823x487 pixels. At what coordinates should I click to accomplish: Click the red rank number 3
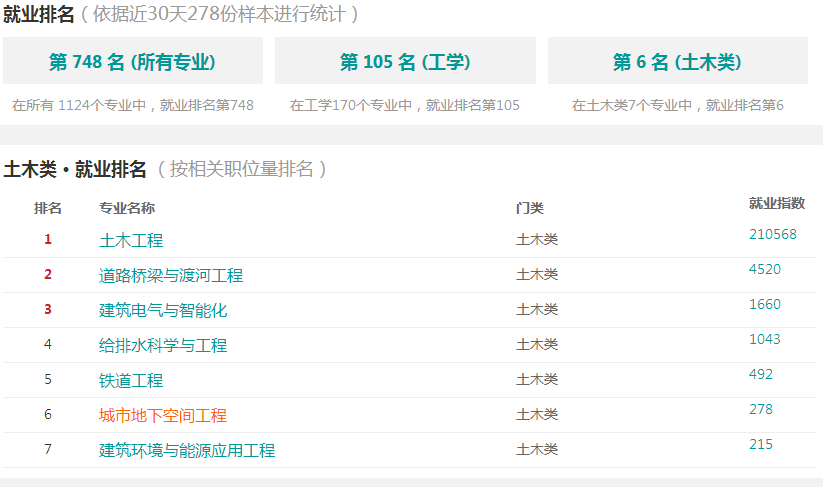click(x=48, y=309)
